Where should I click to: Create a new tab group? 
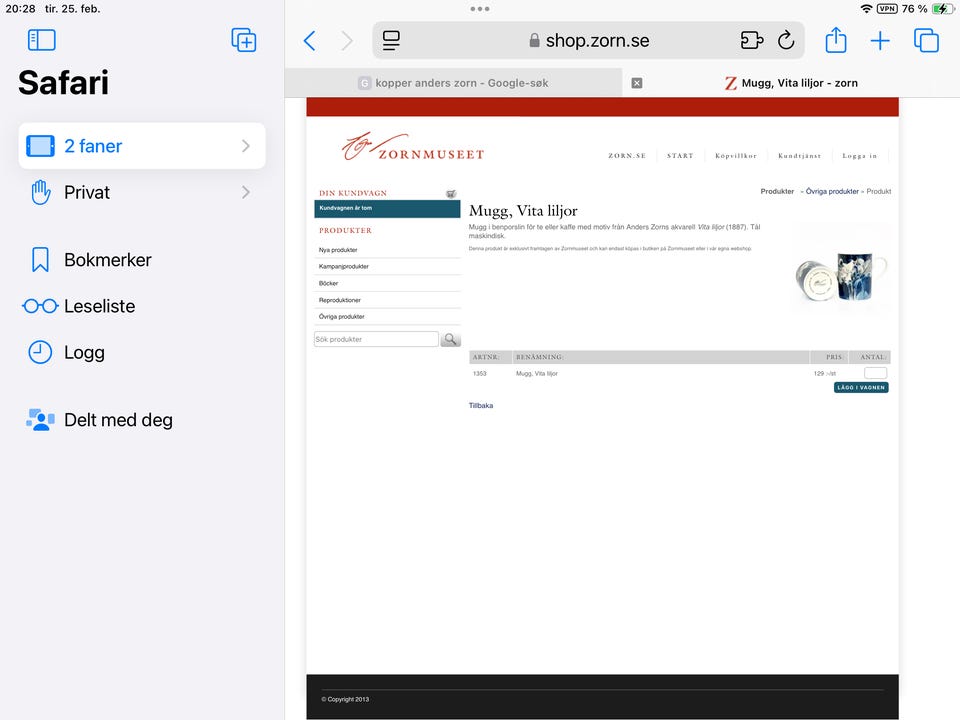pyautogui.click(x=244, y=40)
